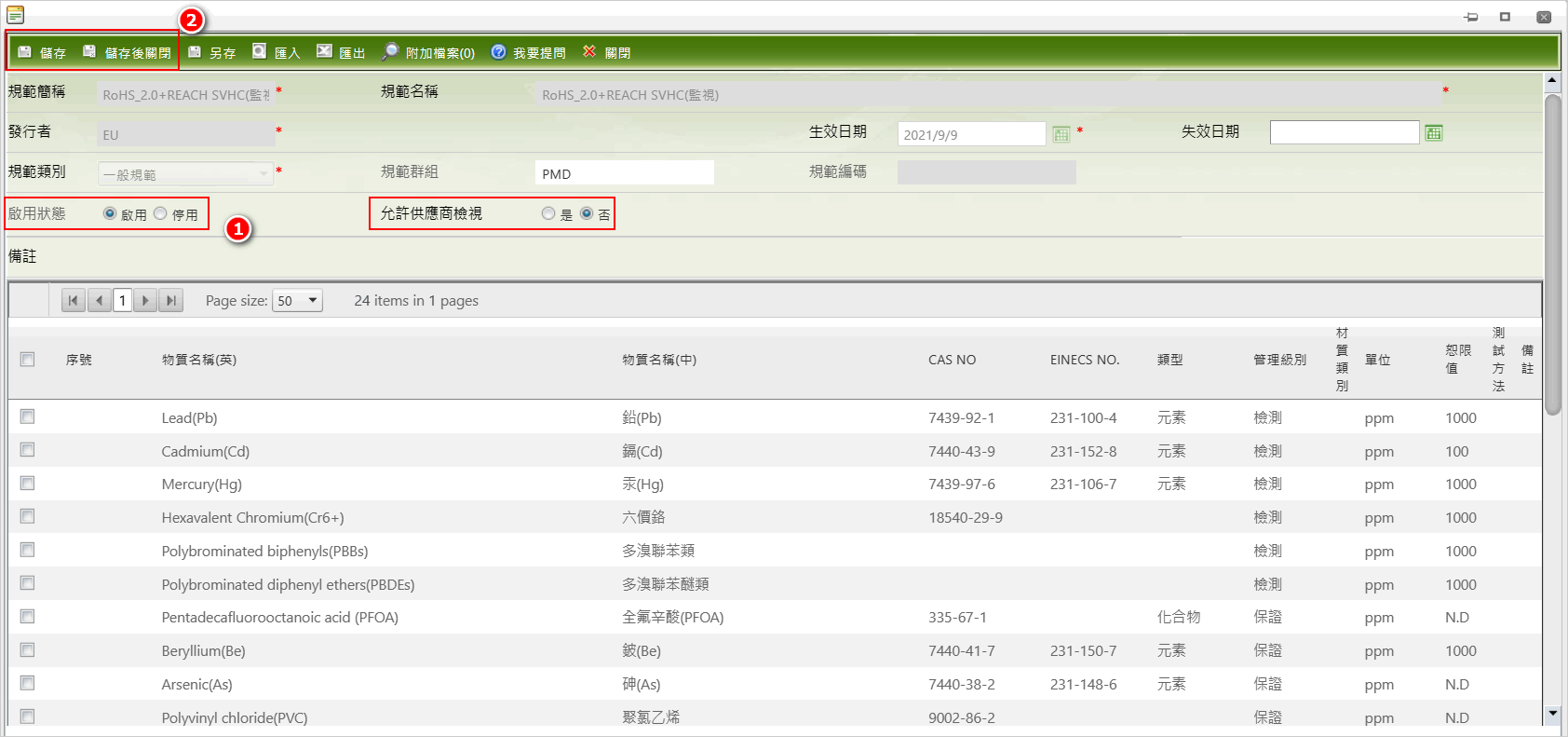Toggle the select-all header checkbox
Image resolution: width=1568 pixels, height=737 pixels.
click(28, 360)
